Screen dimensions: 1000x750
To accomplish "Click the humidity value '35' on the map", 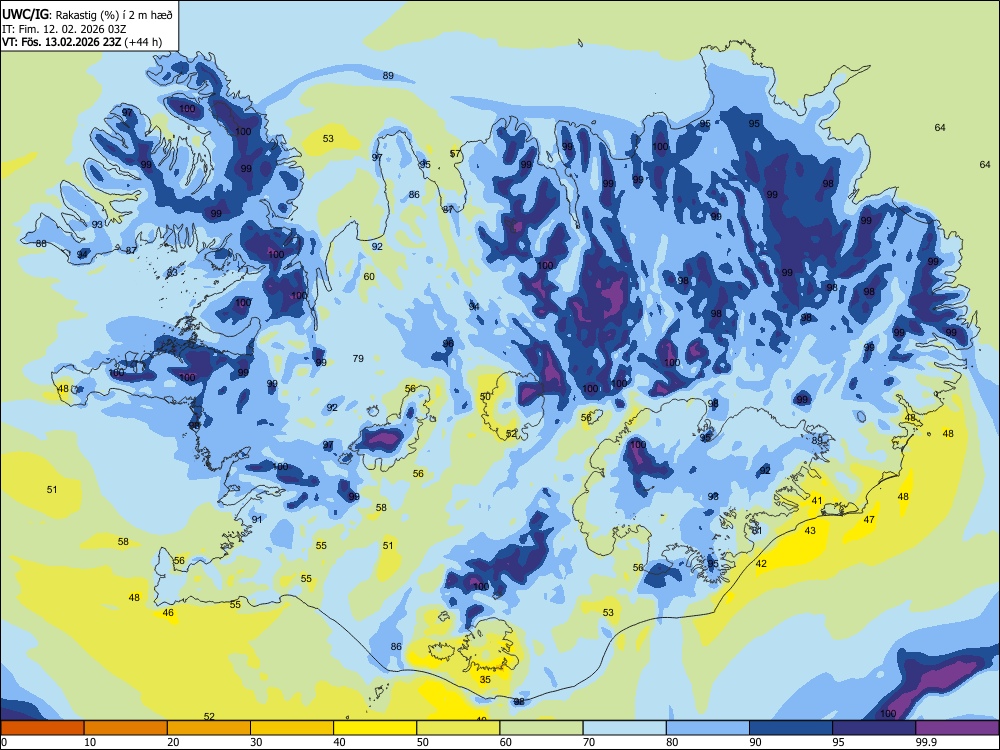I will 485,679.
